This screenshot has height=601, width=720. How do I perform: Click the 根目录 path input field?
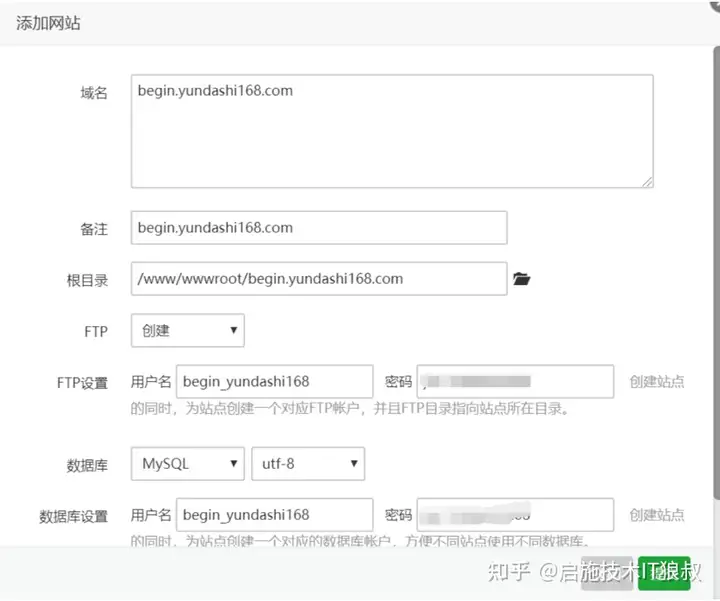pos(319,279)
